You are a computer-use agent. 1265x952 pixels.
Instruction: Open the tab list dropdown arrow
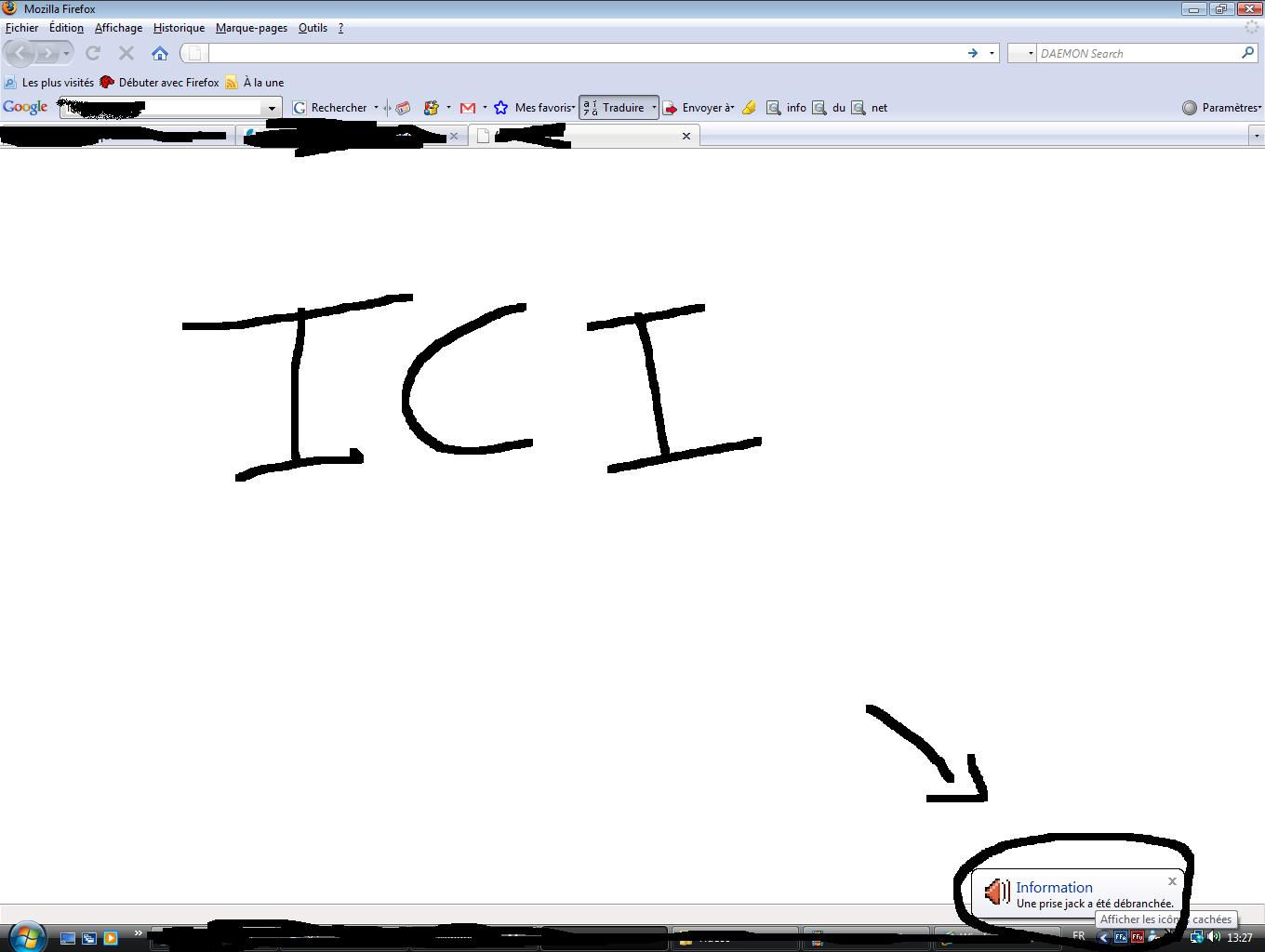(x=1257, y=136)
